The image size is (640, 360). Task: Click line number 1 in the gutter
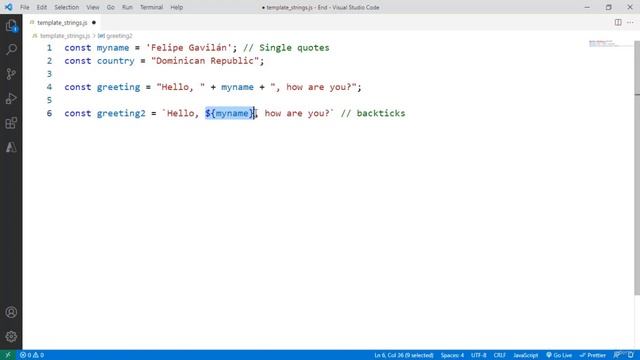(x=49, y=48)
